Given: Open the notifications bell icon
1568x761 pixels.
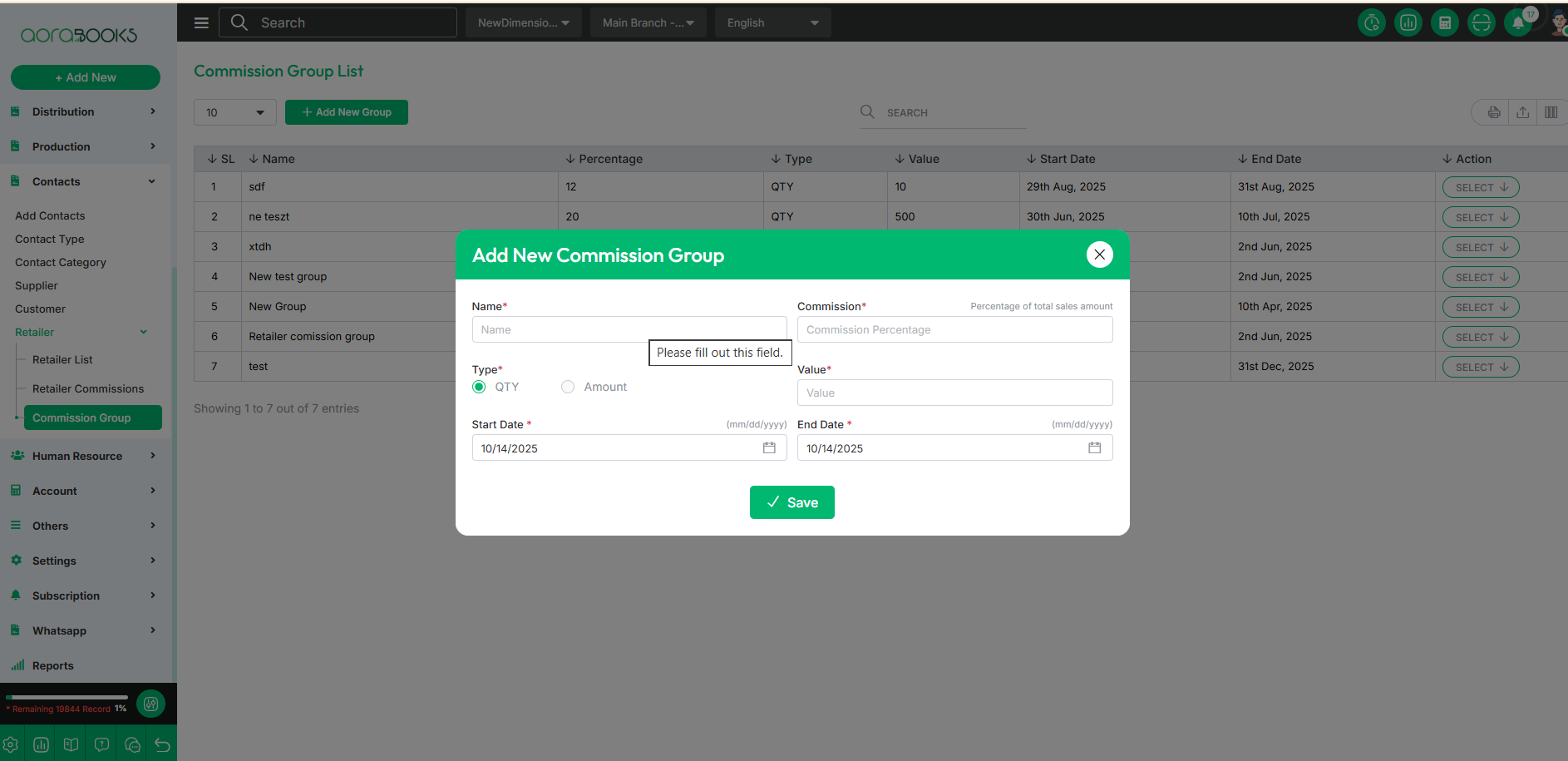Looking at the screenshot, I should (1517, 23).
